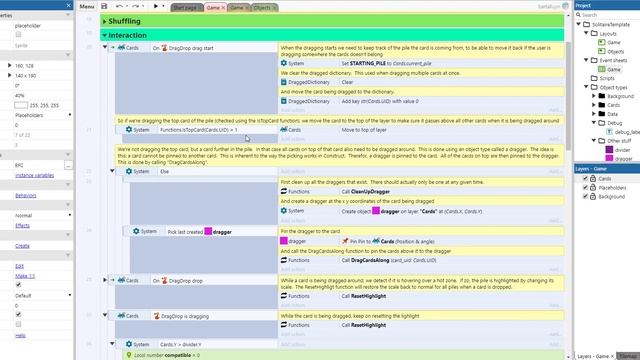The image size is (640, 360).
Task: Click the Redo arrow icon
Action: [136, 6]
